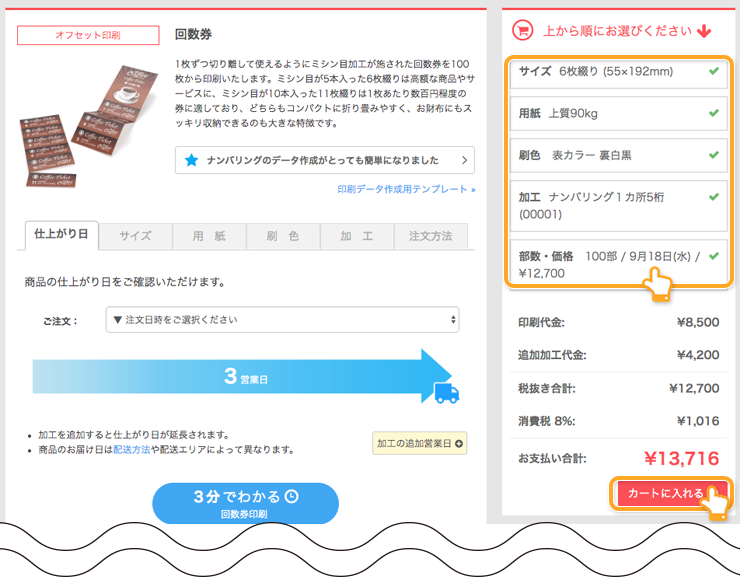The image size is (740, 580).
Task: Click green checkmark on サイズ row
Action: (714, 71)
